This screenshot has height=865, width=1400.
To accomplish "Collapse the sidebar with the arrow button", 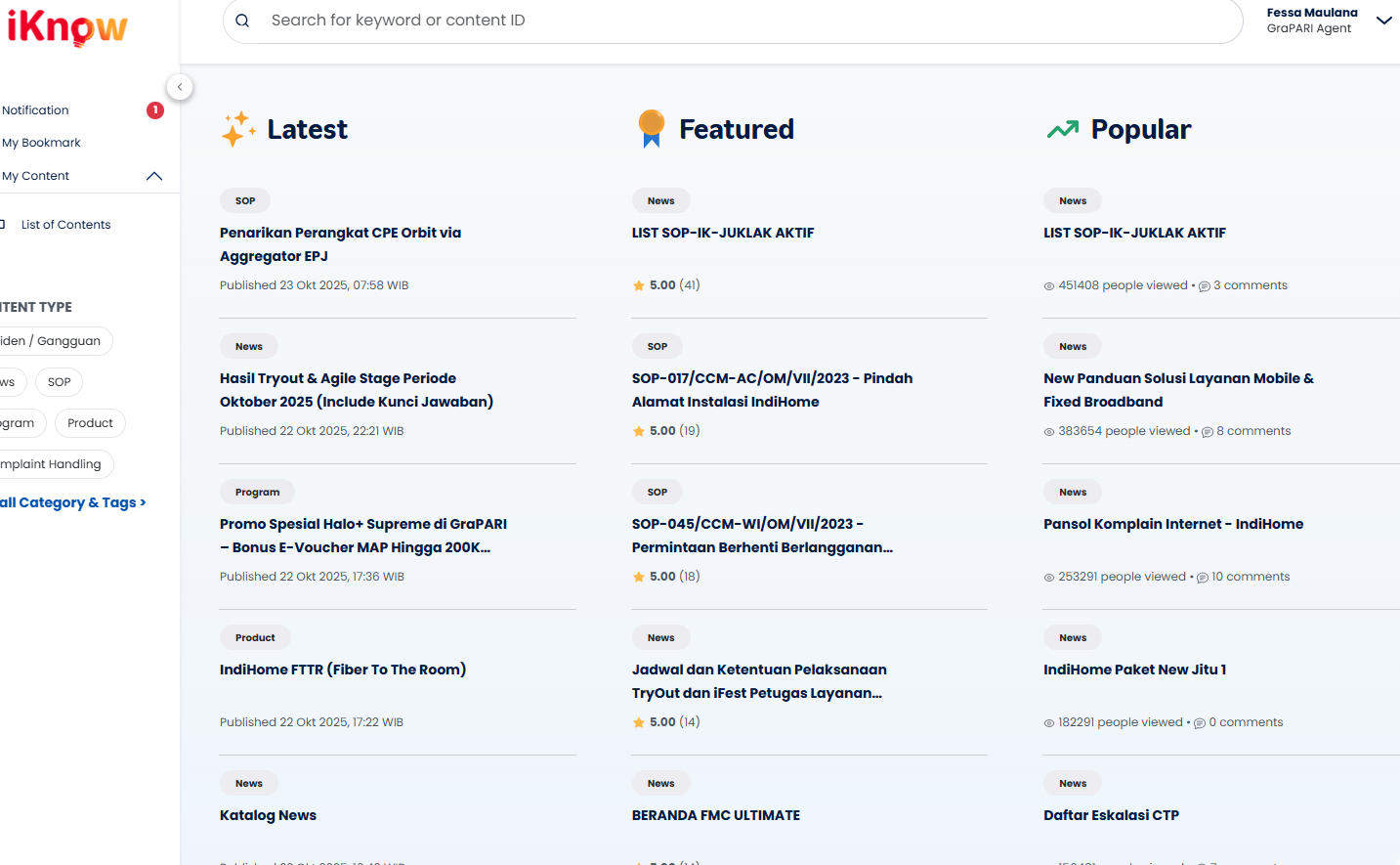I will pos(180,87).
